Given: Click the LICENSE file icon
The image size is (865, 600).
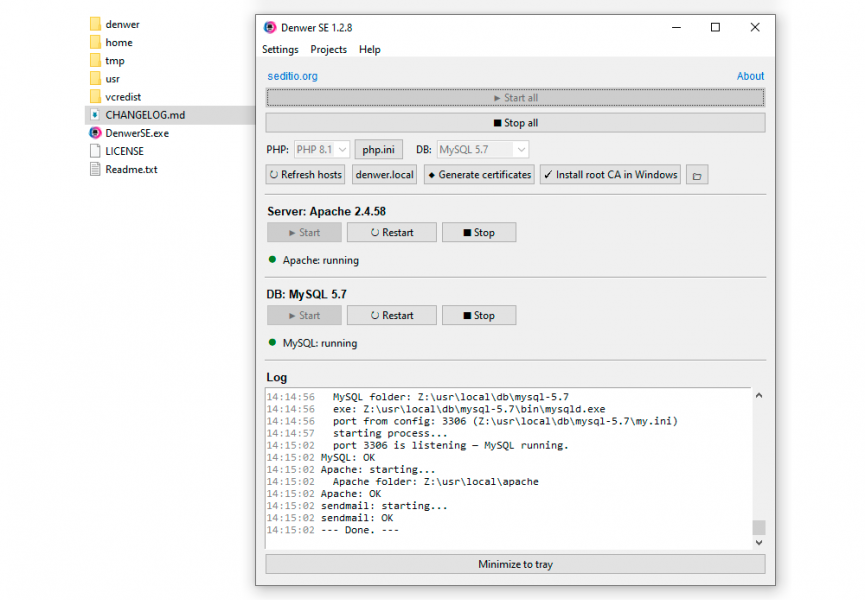Looking at the screenshot, I should [x=95, y=151].
